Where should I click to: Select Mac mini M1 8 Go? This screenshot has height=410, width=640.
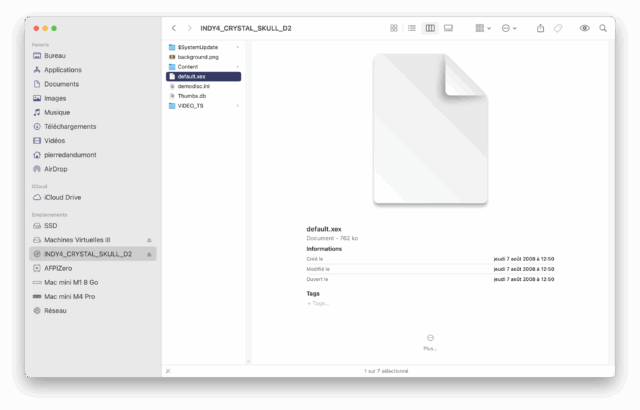pyautogui.click(x=93, y=282)
